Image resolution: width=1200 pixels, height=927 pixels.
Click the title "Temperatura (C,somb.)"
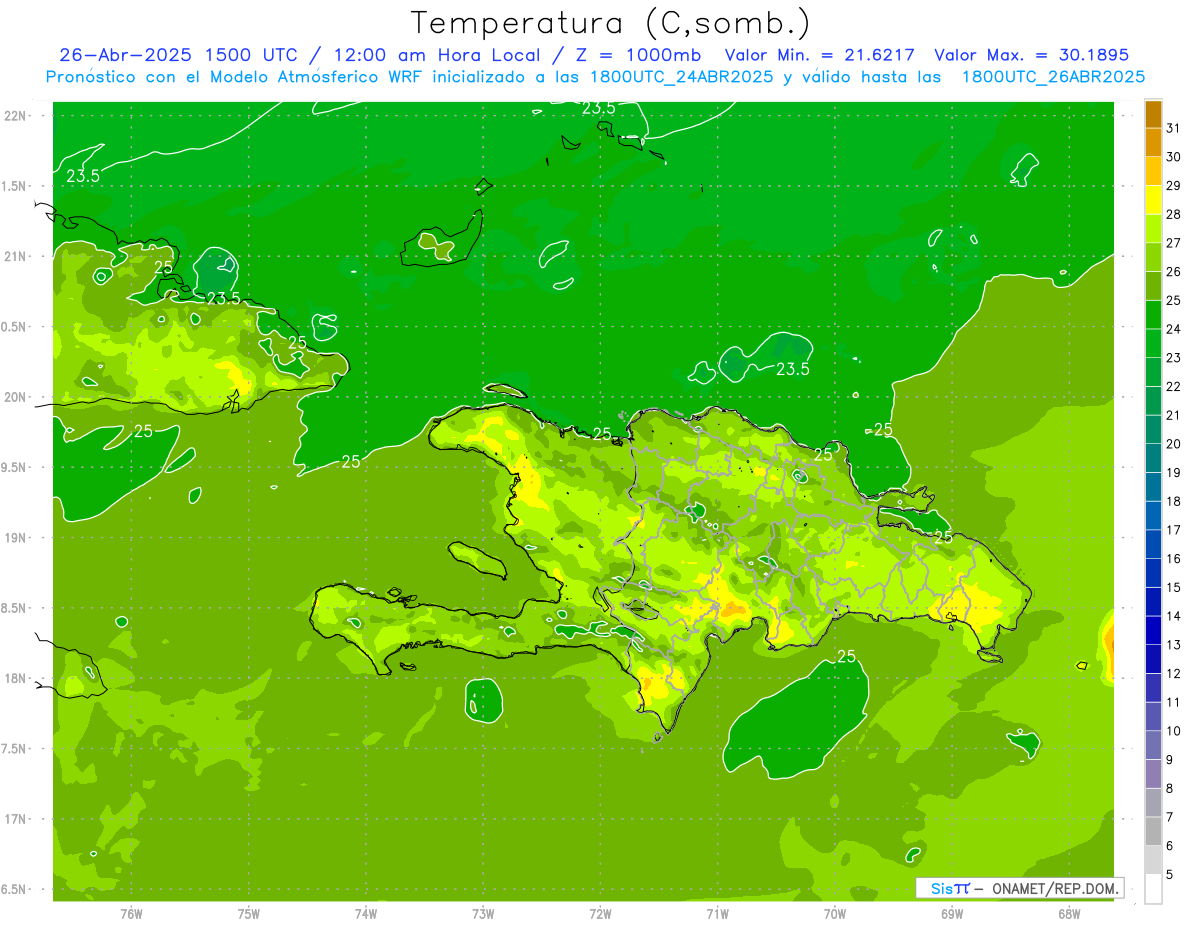[x=611, y=23]
